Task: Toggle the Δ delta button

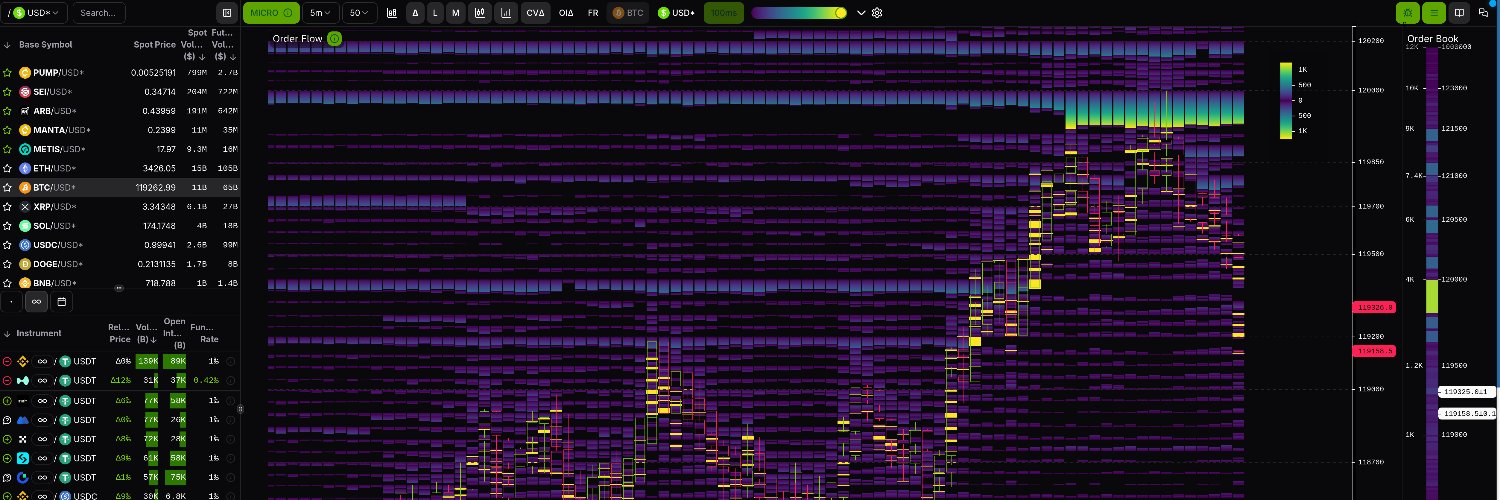Action: pos(415,13)
